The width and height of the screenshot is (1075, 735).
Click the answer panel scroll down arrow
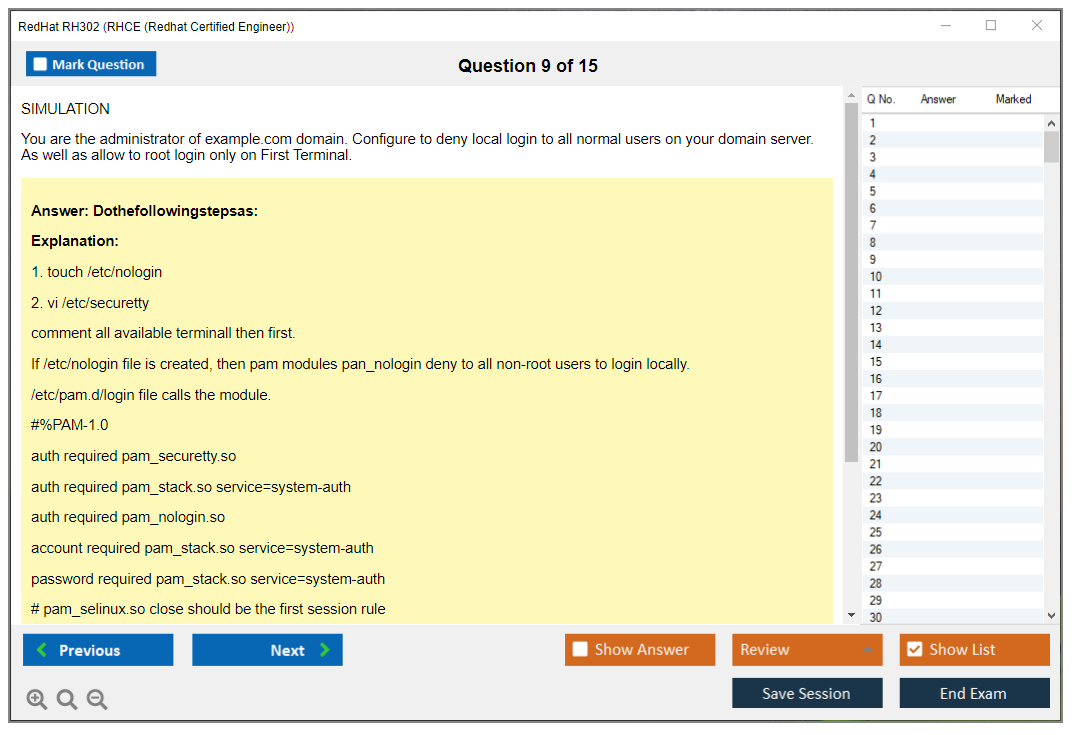(x=851, y=615)
